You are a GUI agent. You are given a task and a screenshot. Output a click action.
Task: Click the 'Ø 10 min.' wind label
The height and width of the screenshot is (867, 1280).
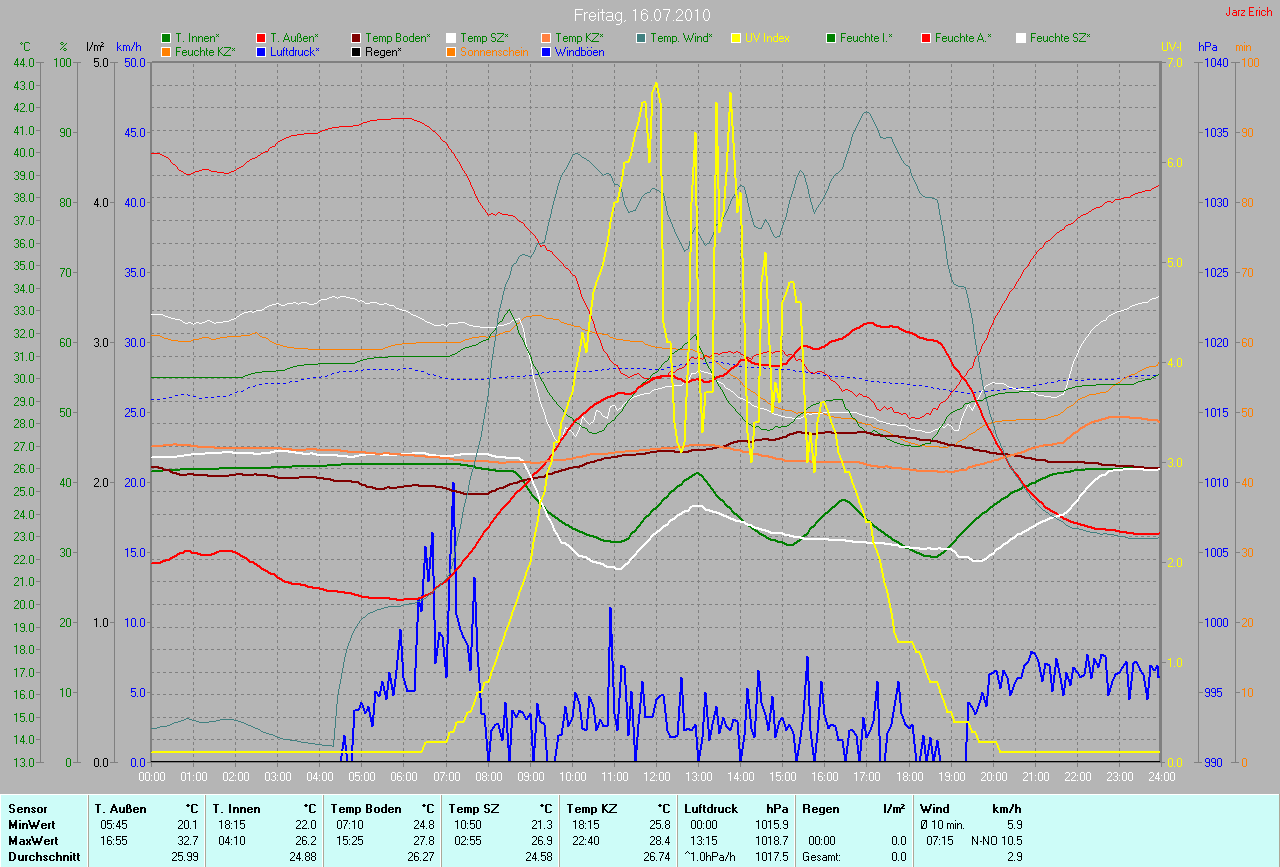[942, 825]
